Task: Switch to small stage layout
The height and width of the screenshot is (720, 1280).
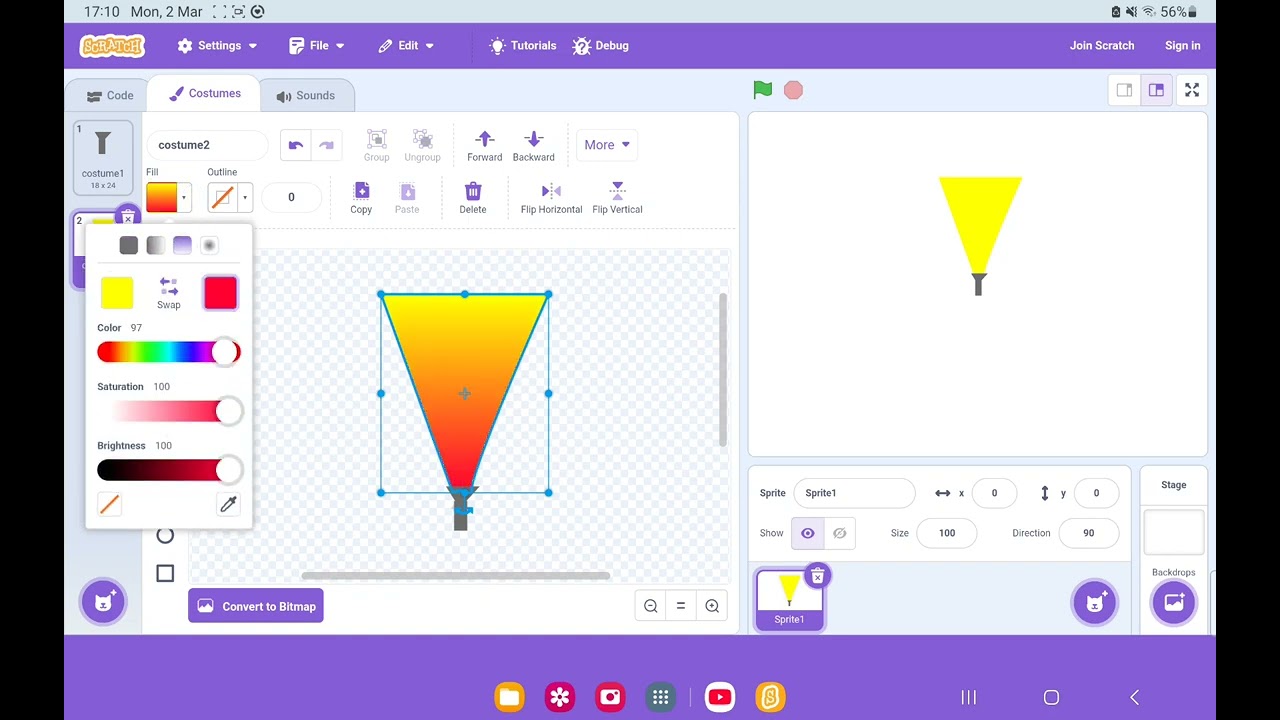Action: [x=1124, y=90]
